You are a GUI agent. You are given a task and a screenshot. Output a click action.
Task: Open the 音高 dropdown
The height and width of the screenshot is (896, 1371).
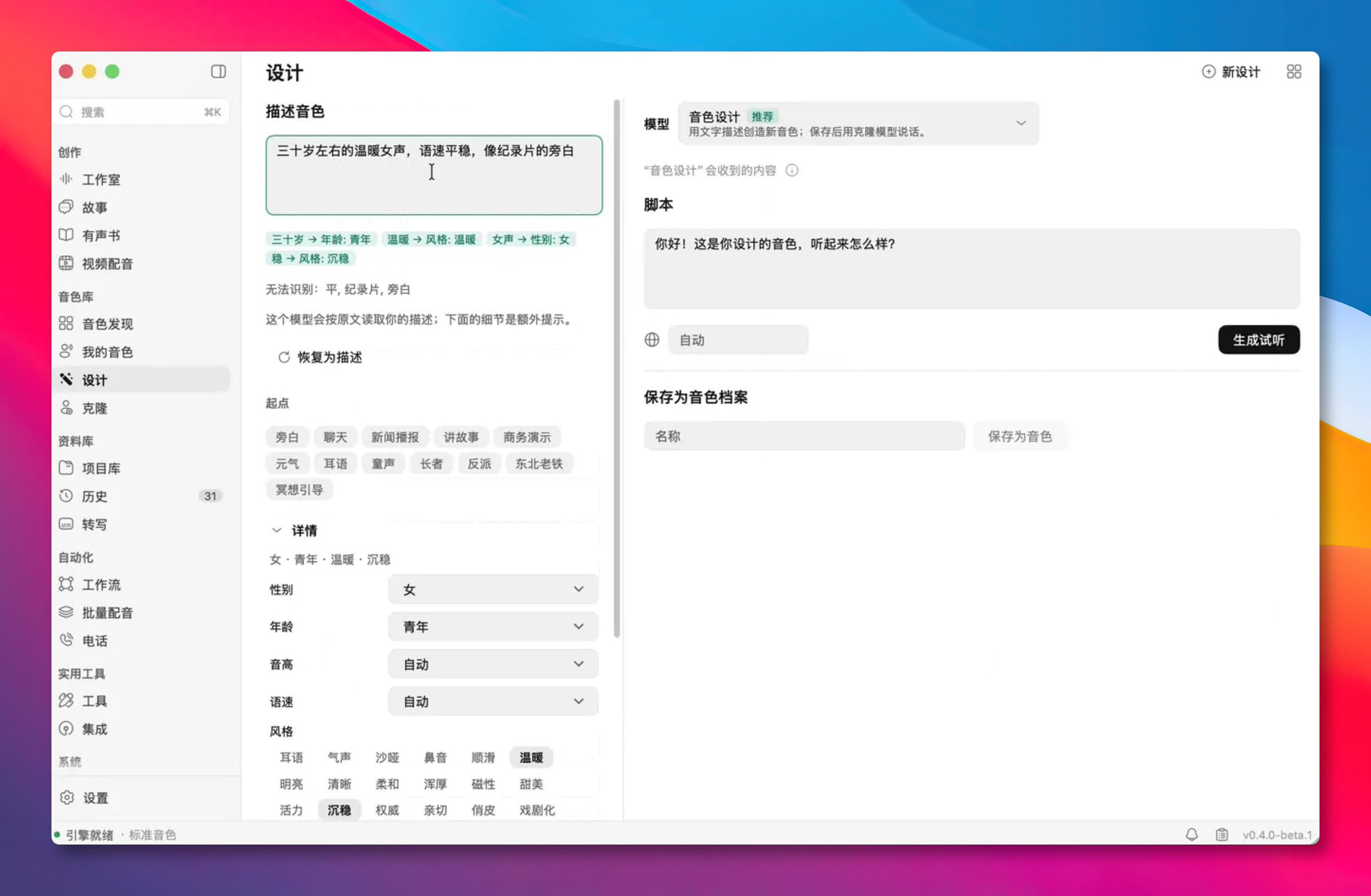pyautogui.click(x=493, y=664)
